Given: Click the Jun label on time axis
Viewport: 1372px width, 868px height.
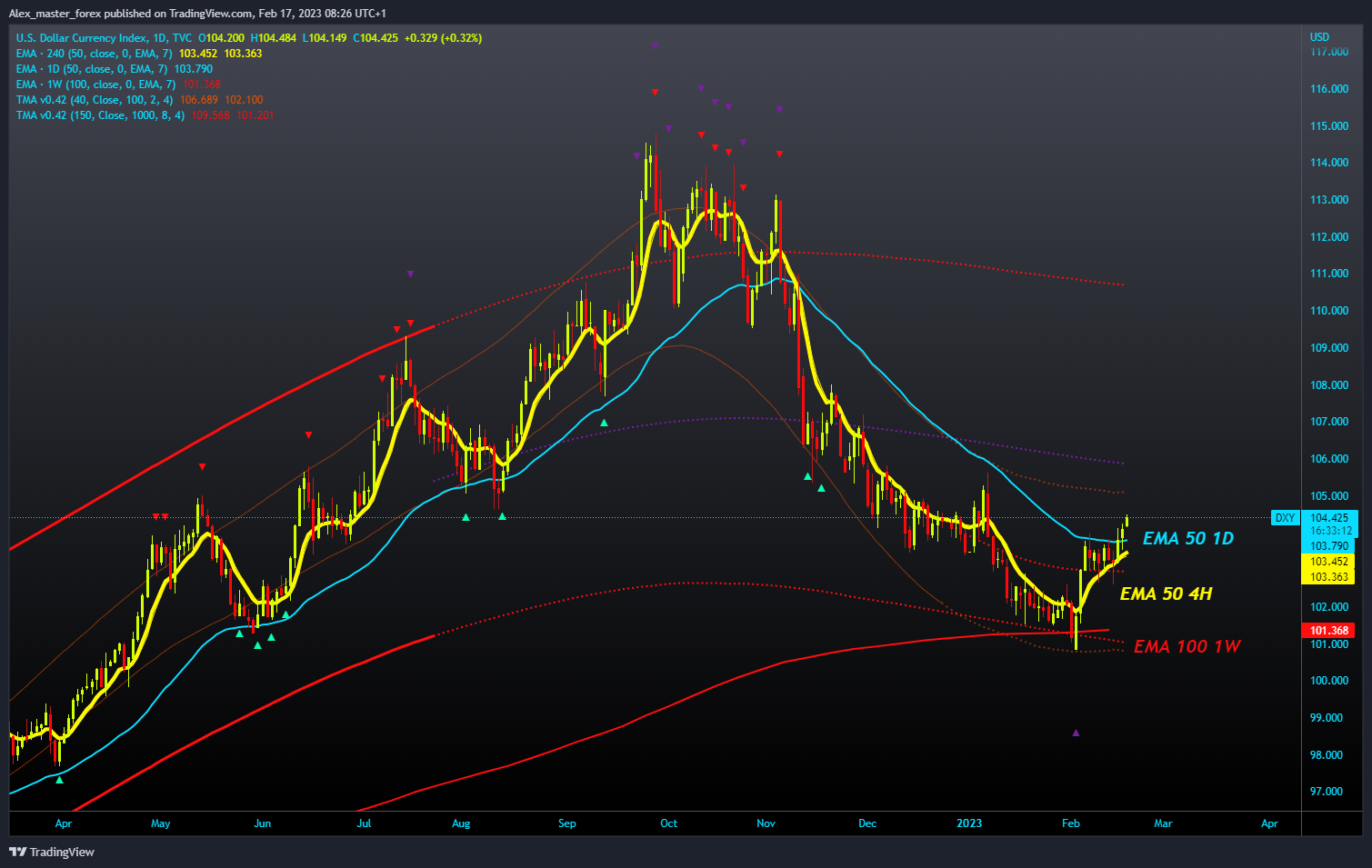Looking at the screenshot, I should (262, 823).
